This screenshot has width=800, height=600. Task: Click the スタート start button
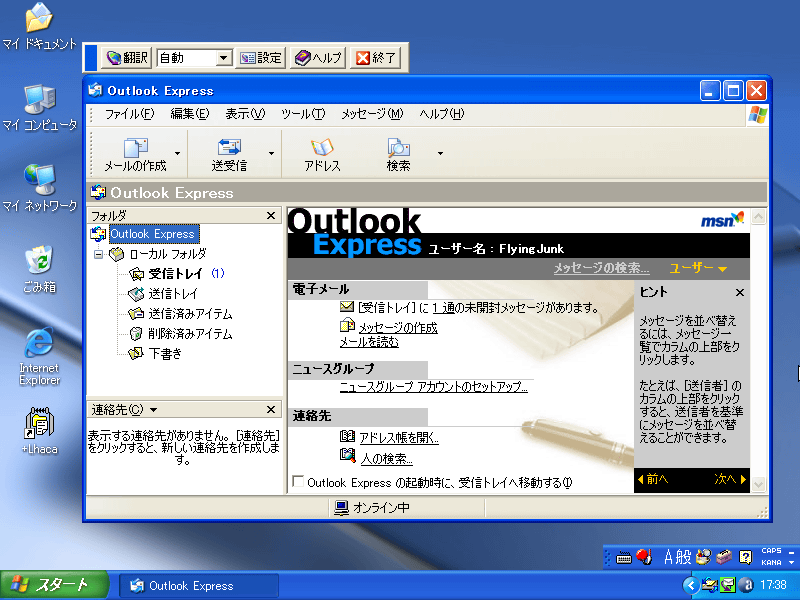tap(54, 585)
